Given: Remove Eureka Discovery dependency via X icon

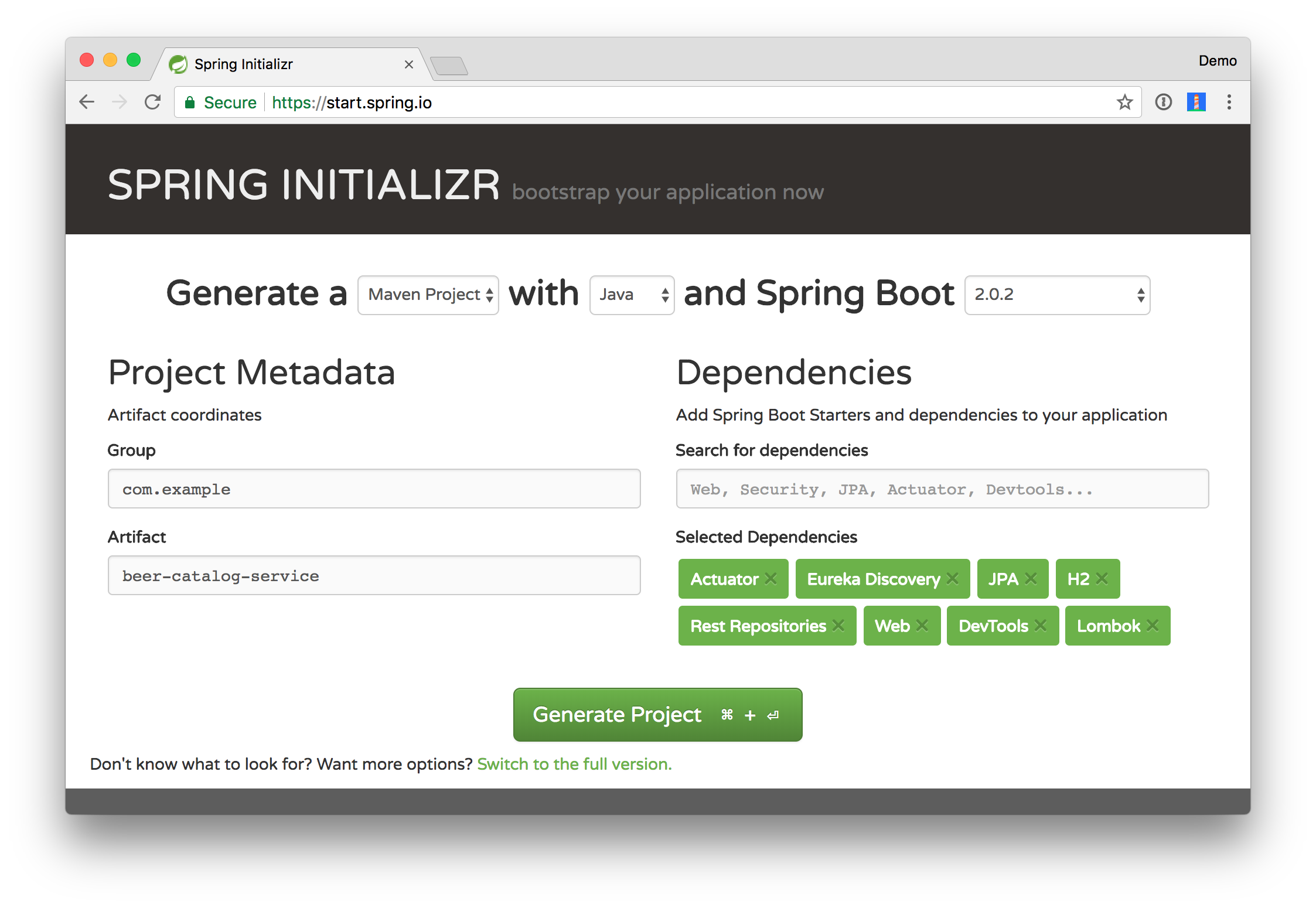Looking at the screenshot, I should (x=953, y=579).
